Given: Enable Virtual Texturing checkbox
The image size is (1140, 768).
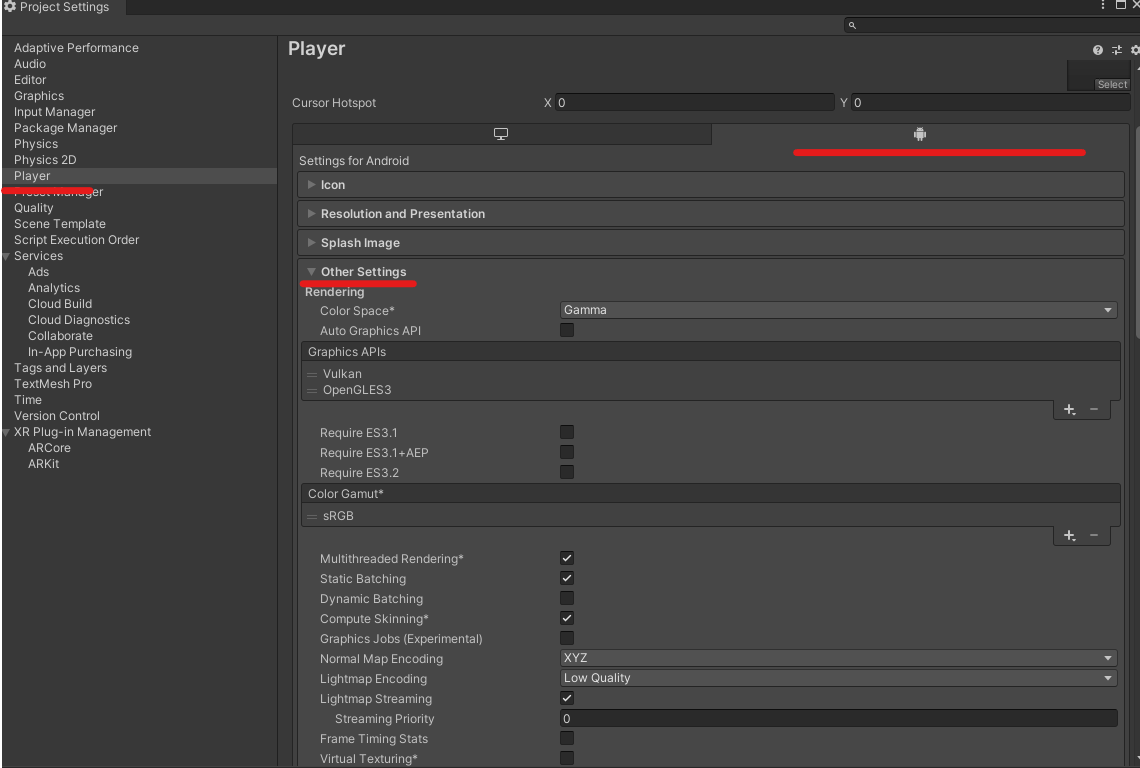Looking at the screenshot, I should tap(567, 758).
